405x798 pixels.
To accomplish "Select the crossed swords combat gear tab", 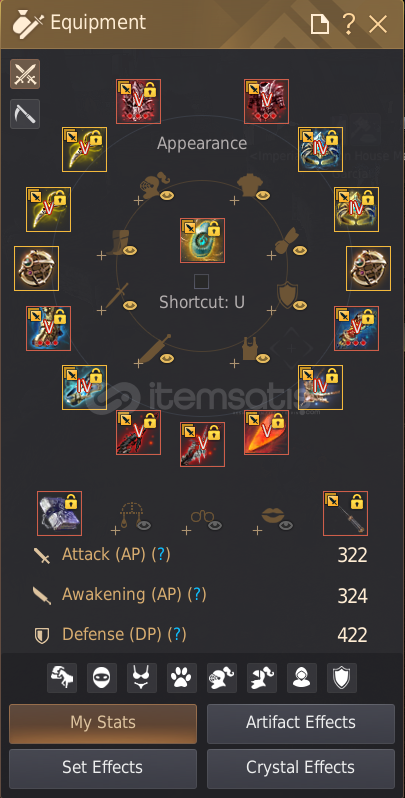I will coord(25,74).
